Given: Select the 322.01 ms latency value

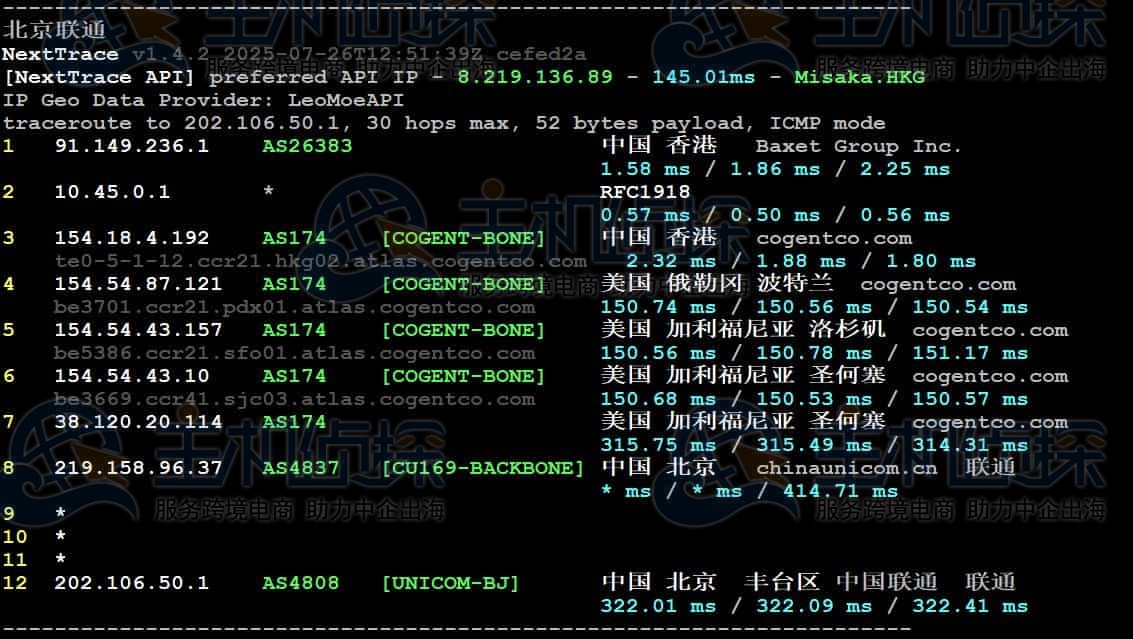Looking at the screenshot, I should point(658,606).
